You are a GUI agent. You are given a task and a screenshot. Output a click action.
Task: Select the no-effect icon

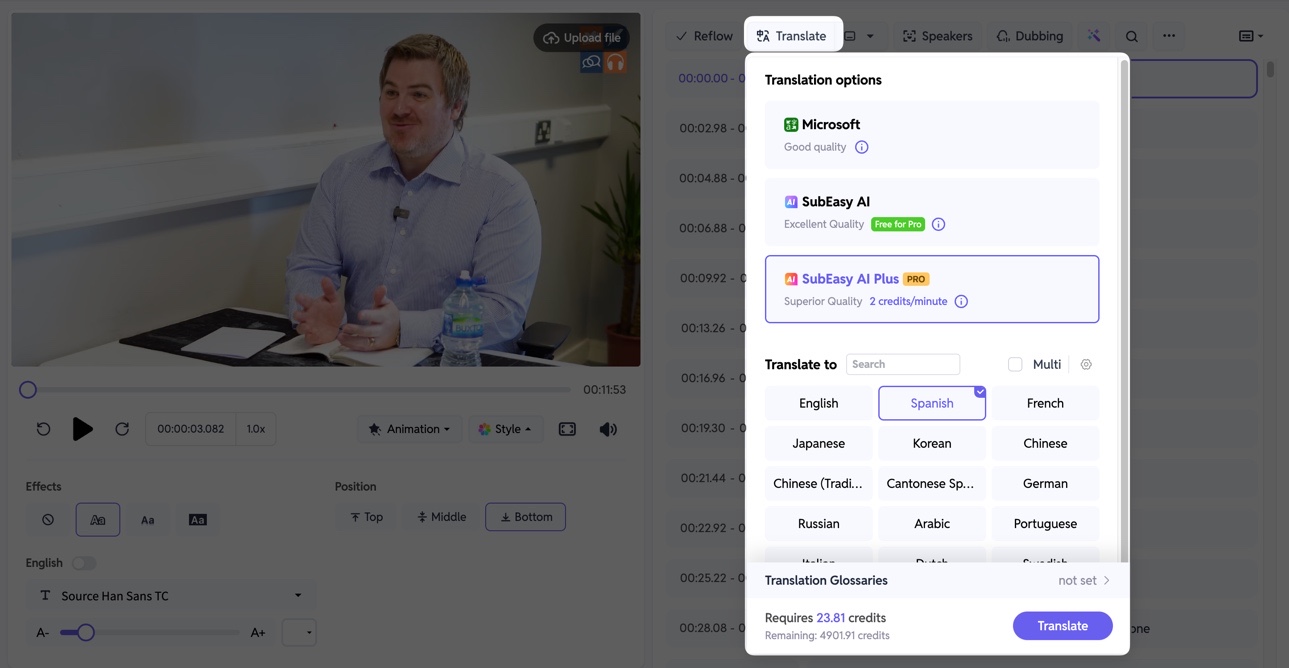point(48,520)
